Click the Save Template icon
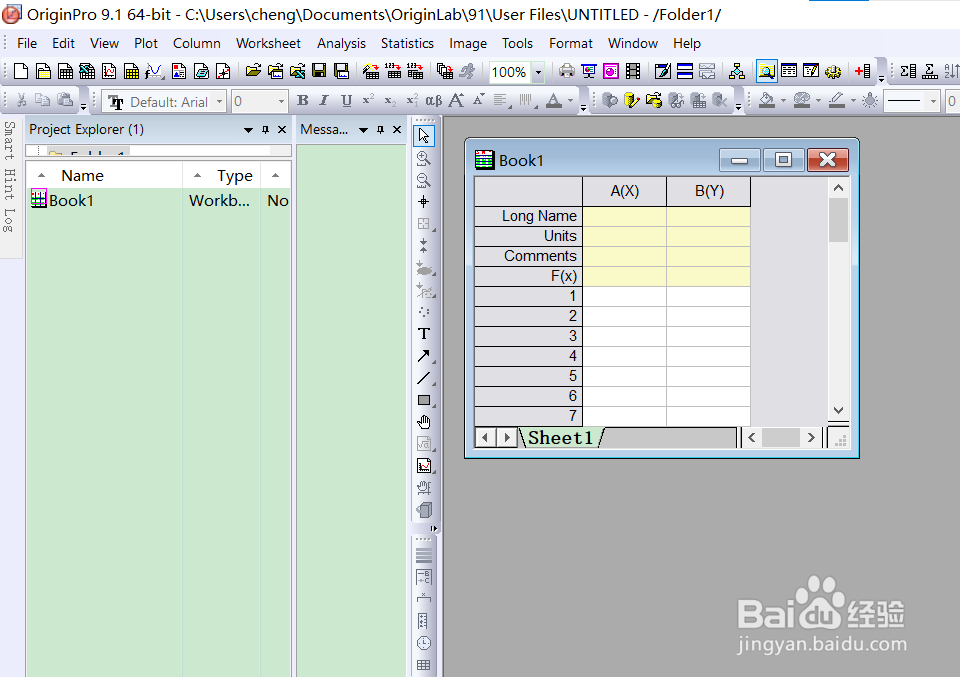The width and height of the screenshot is (960, 677). tap(341, 72)
